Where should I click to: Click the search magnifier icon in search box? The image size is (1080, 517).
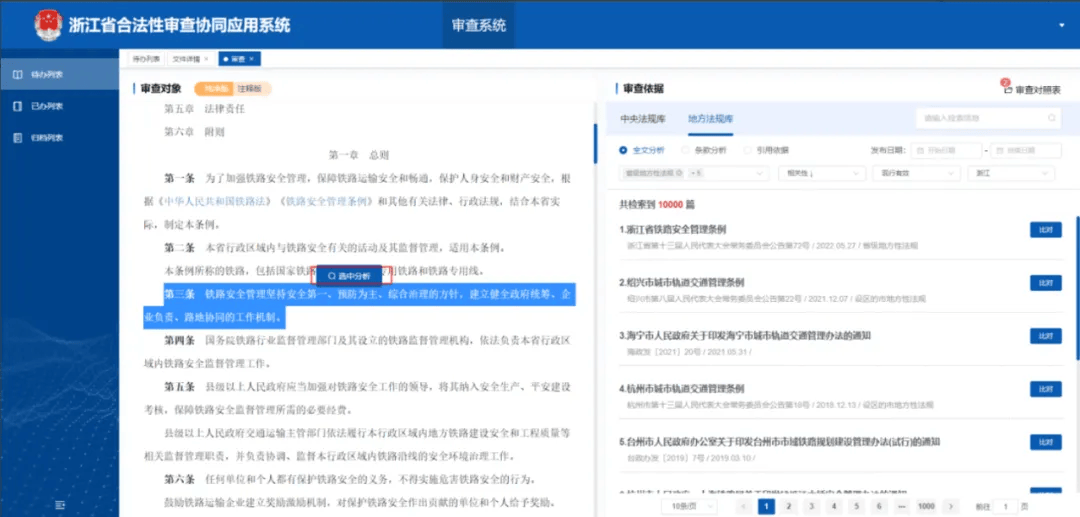pyautogui.click(x=1051, y=118)
